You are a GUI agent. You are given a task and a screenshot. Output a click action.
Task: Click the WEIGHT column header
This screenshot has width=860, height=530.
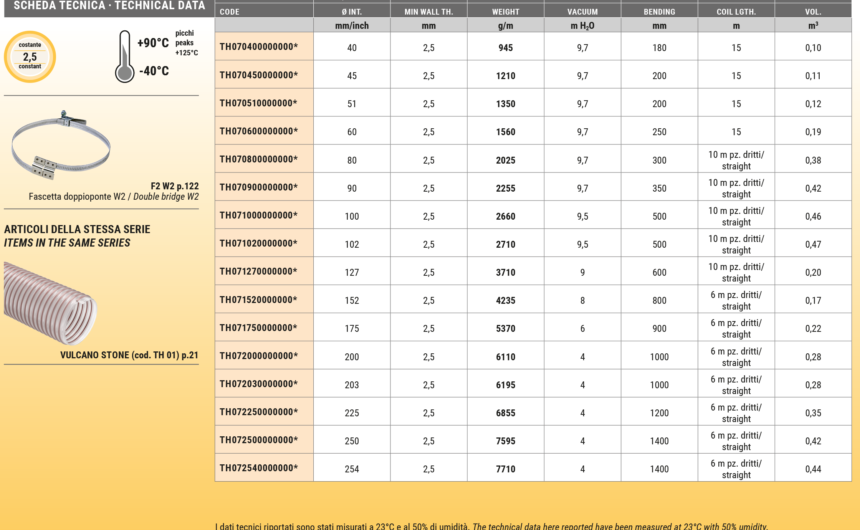[x=505, y=11]
